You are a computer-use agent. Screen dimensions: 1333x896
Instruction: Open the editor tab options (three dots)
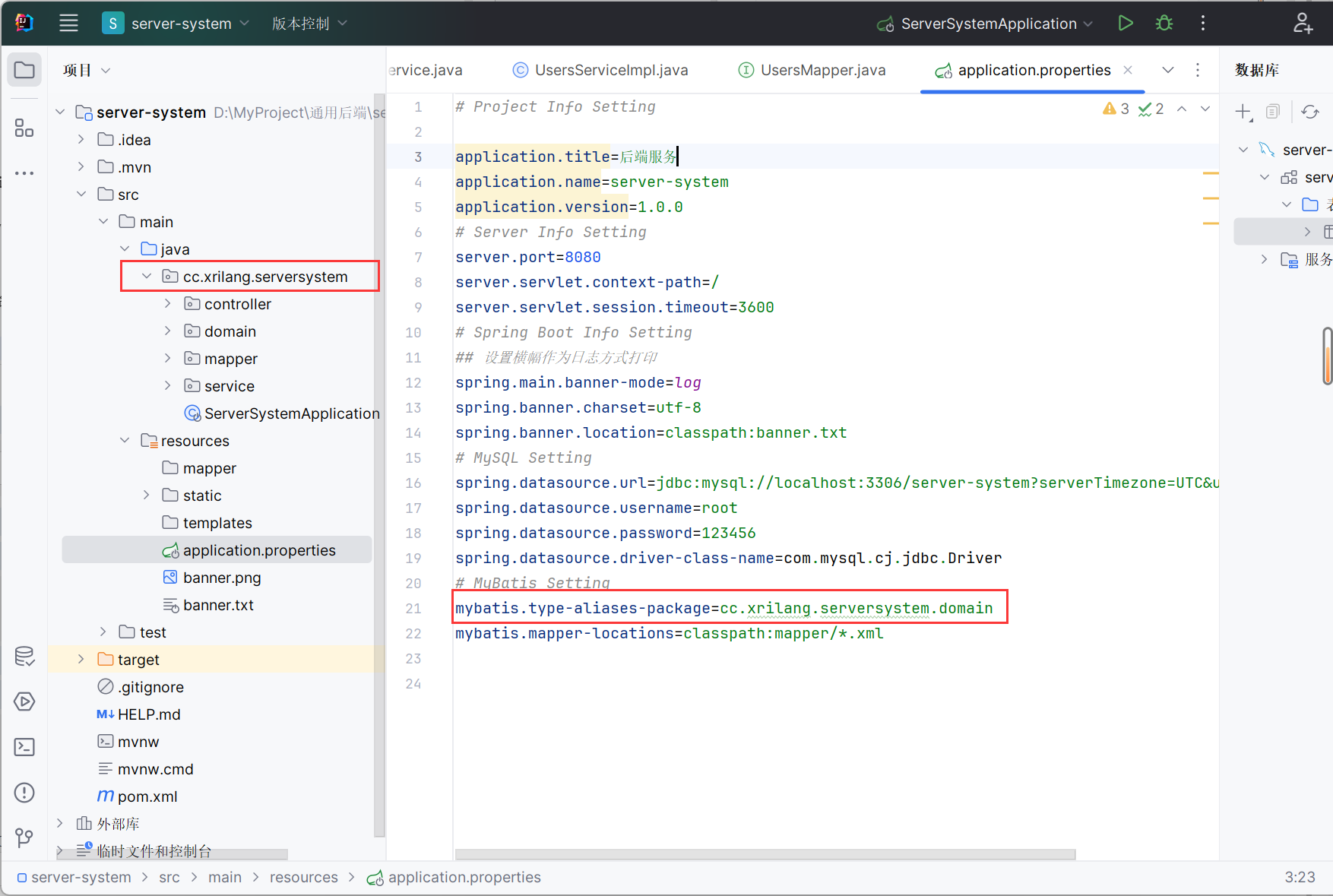click(x=1198, y=70)
